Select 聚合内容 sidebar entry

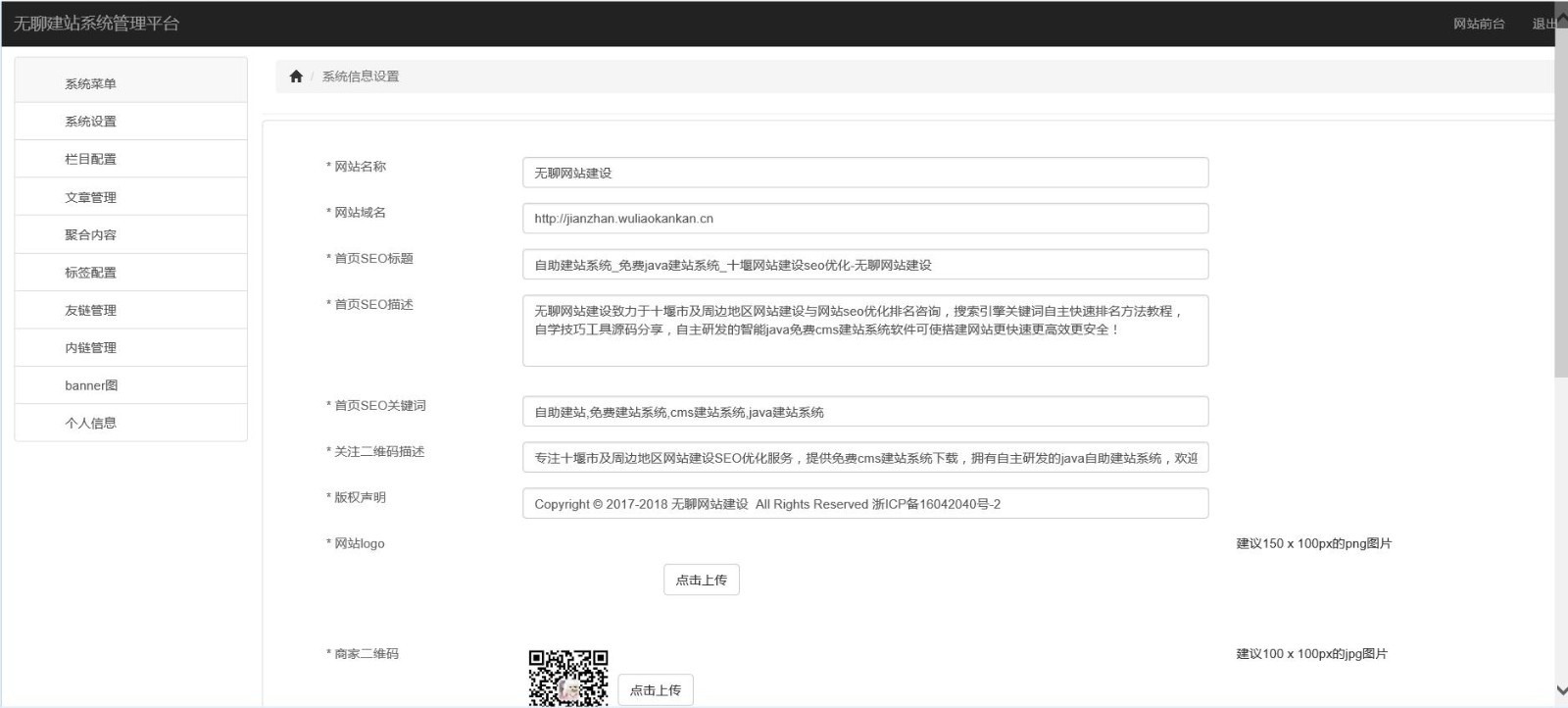[131, 234]
